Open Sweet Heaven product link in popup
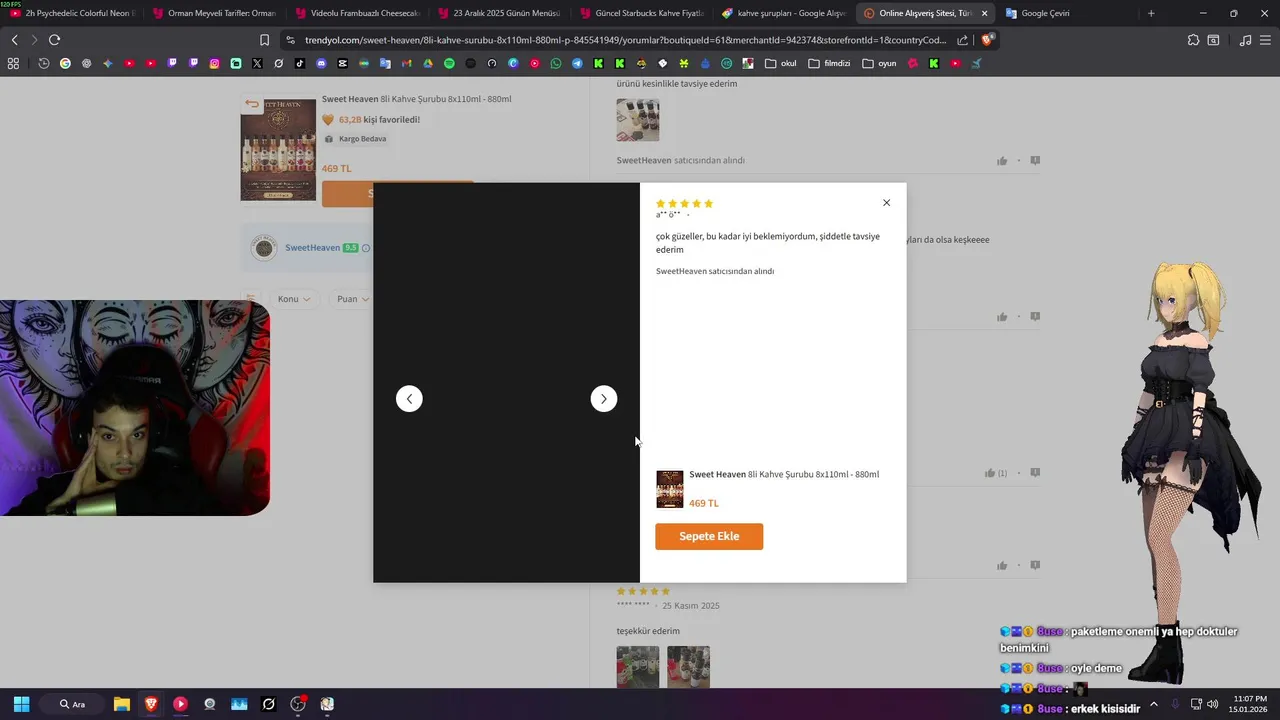Screen dimensions: 1280x720 784,474
